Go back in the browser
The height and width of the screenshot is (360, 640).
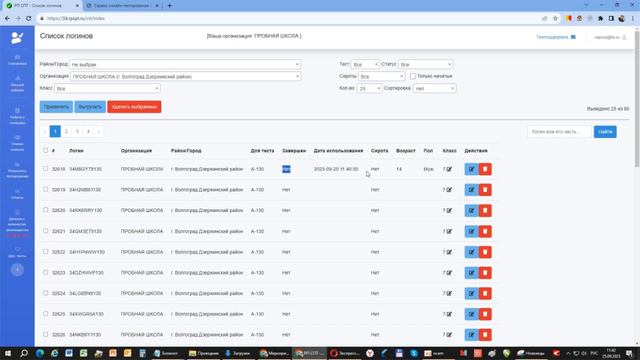click(x=7, y=18)
